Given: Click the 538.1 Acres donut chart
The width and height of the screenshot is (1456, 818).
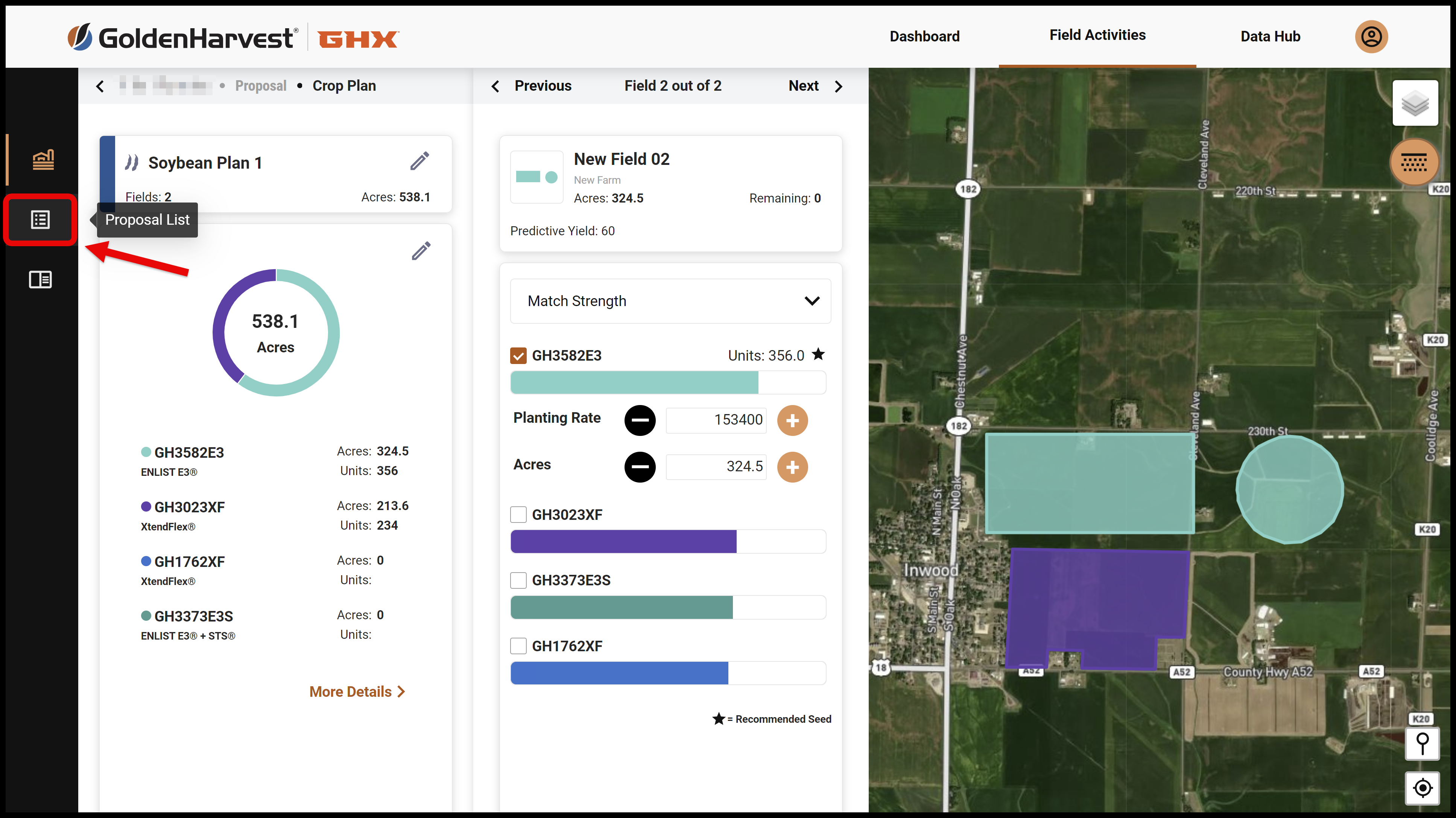Looking at the screenshot, I should tap(276, 333).
